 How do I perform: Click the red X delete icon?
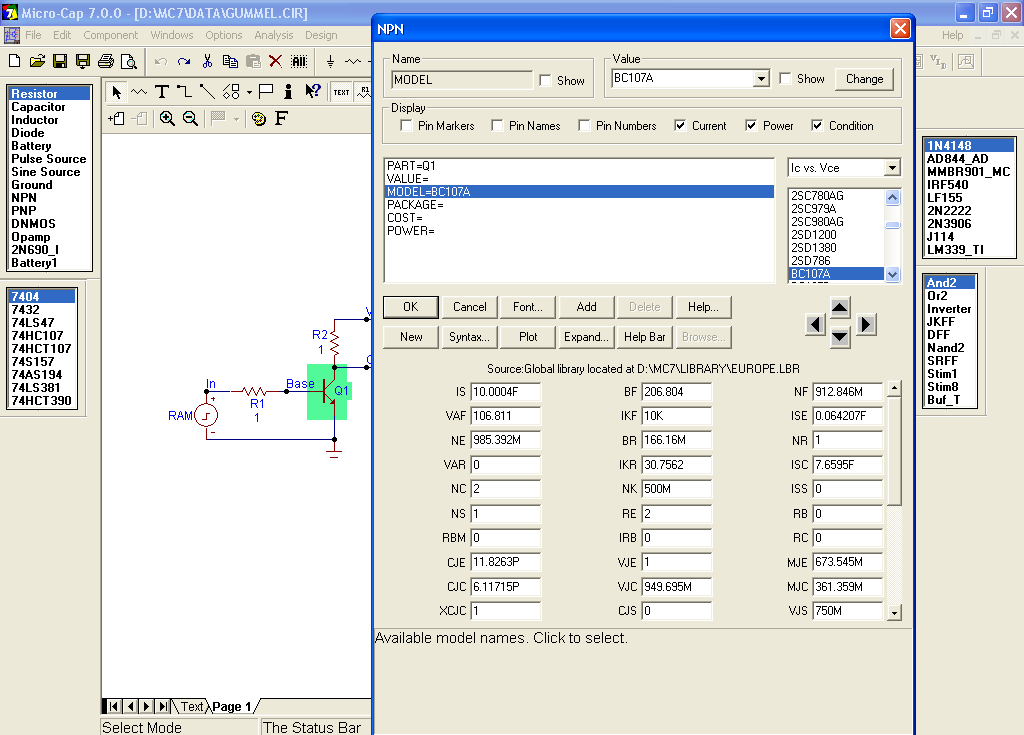276,61
